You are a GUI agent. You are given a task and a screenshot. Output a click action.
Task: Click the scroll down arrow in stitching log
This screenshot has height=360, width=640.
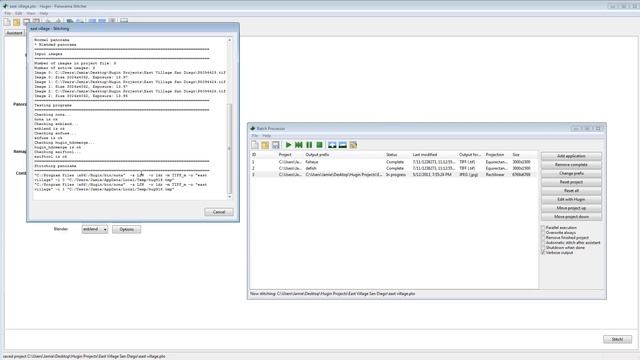[229, 197]
